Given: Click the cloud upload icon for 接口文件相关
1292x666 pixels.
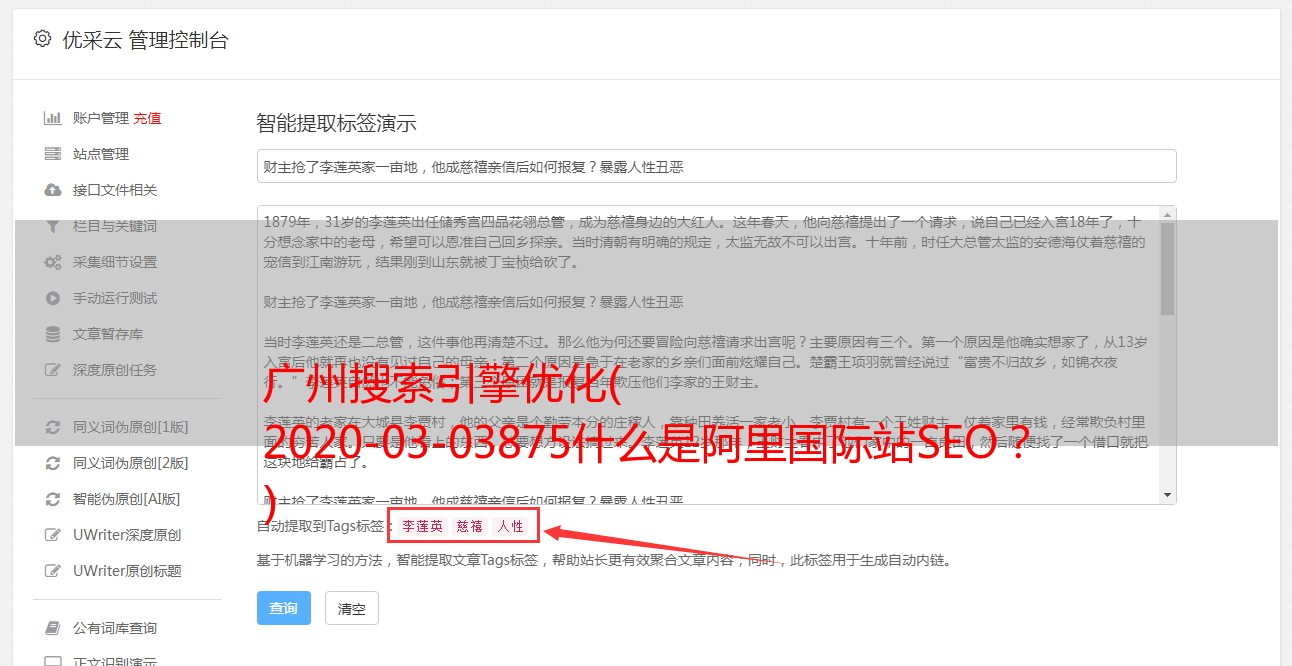Looking at the screenshot, I should (53, 190).
